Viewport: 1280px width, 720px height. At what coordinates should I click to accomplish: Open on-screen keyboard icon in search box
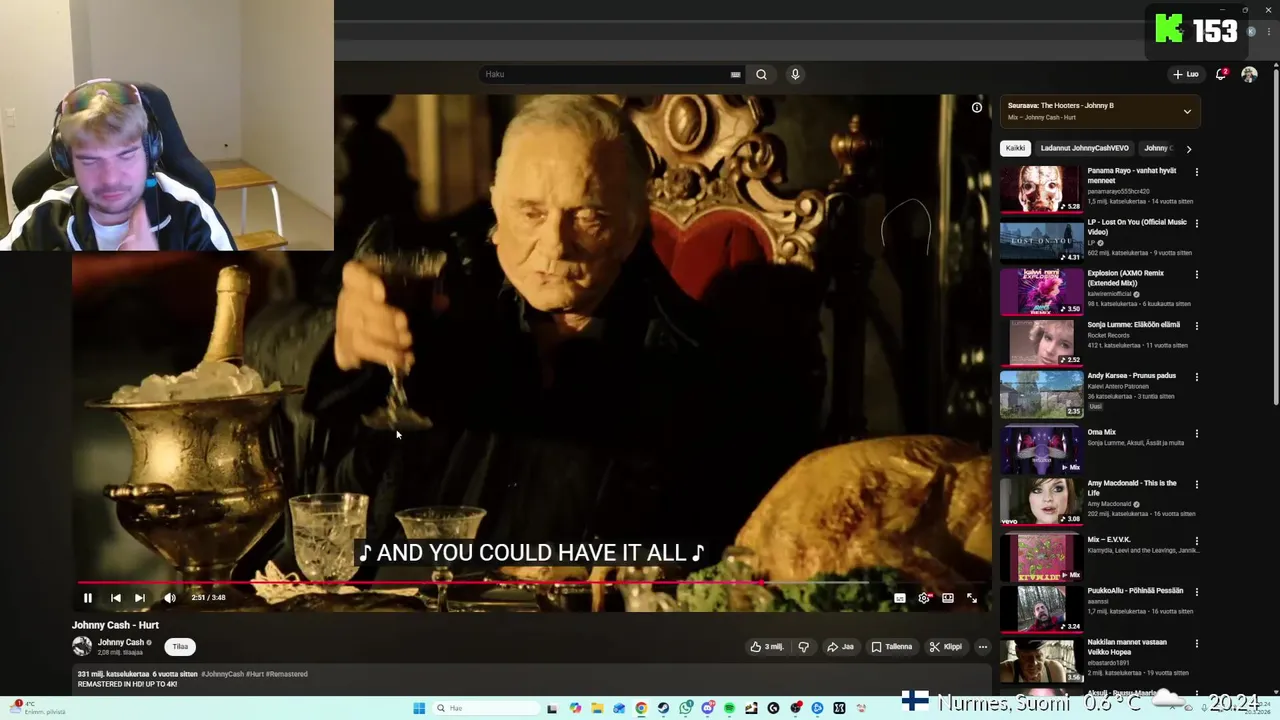pyautogui.click(x=735, y=74)
